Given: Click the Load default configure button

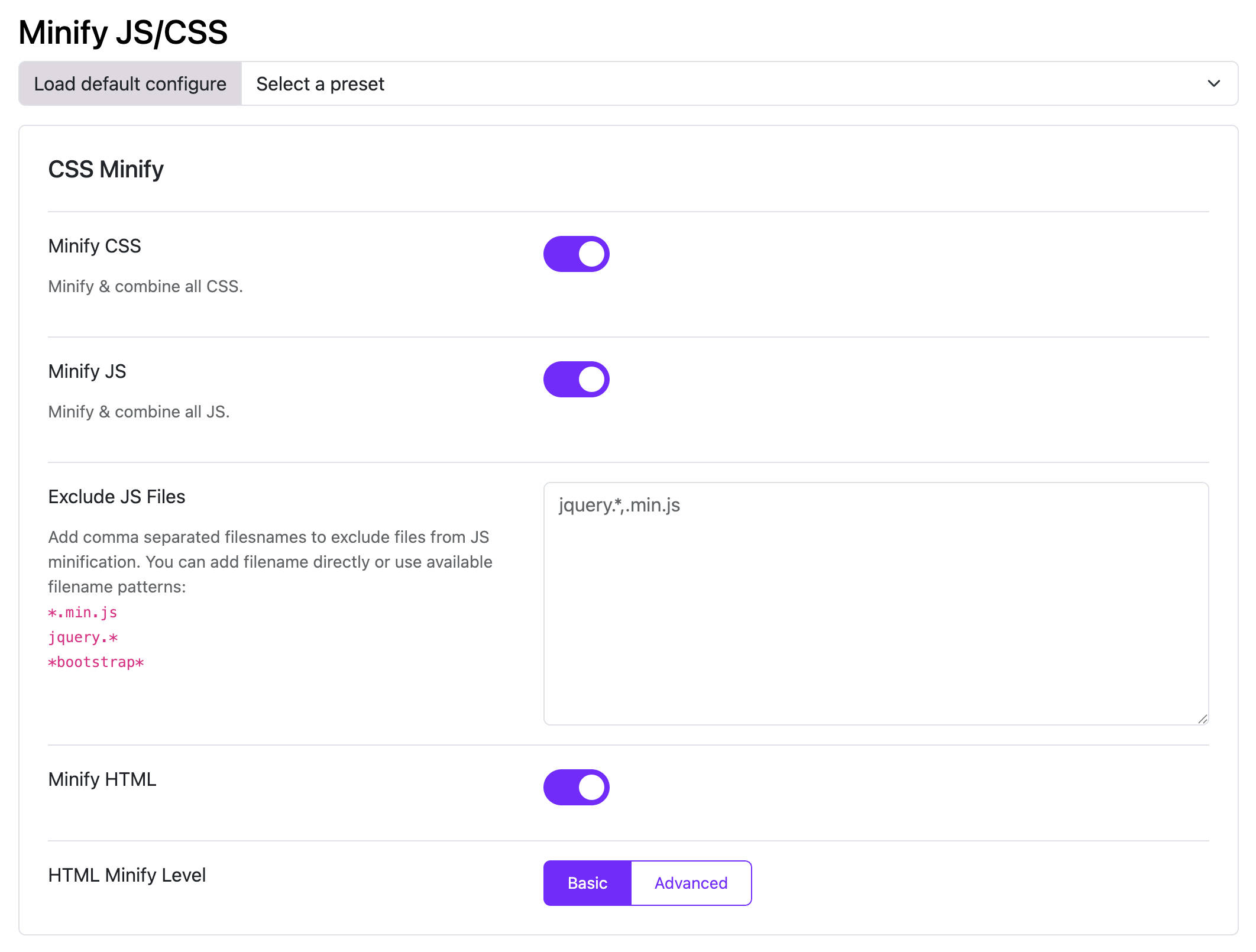Looking at the screenshot, I should click(130, 84).
